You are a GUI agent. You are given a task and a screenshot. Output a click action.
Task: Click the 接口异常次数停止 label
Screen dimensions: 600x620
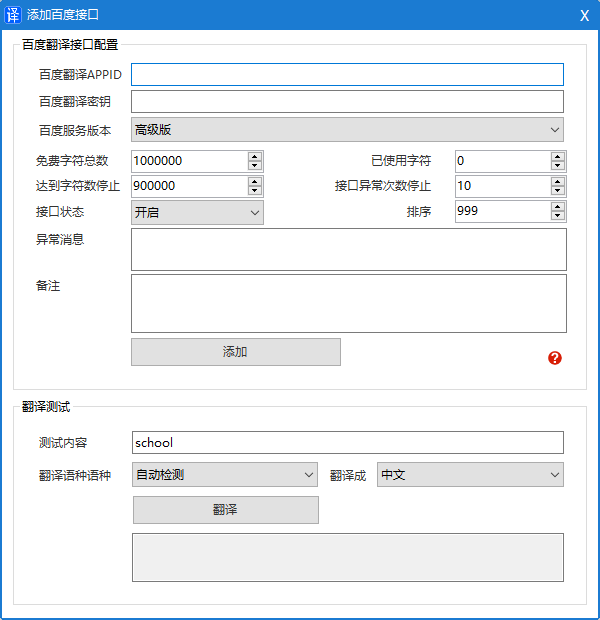(x=383, y=185)
